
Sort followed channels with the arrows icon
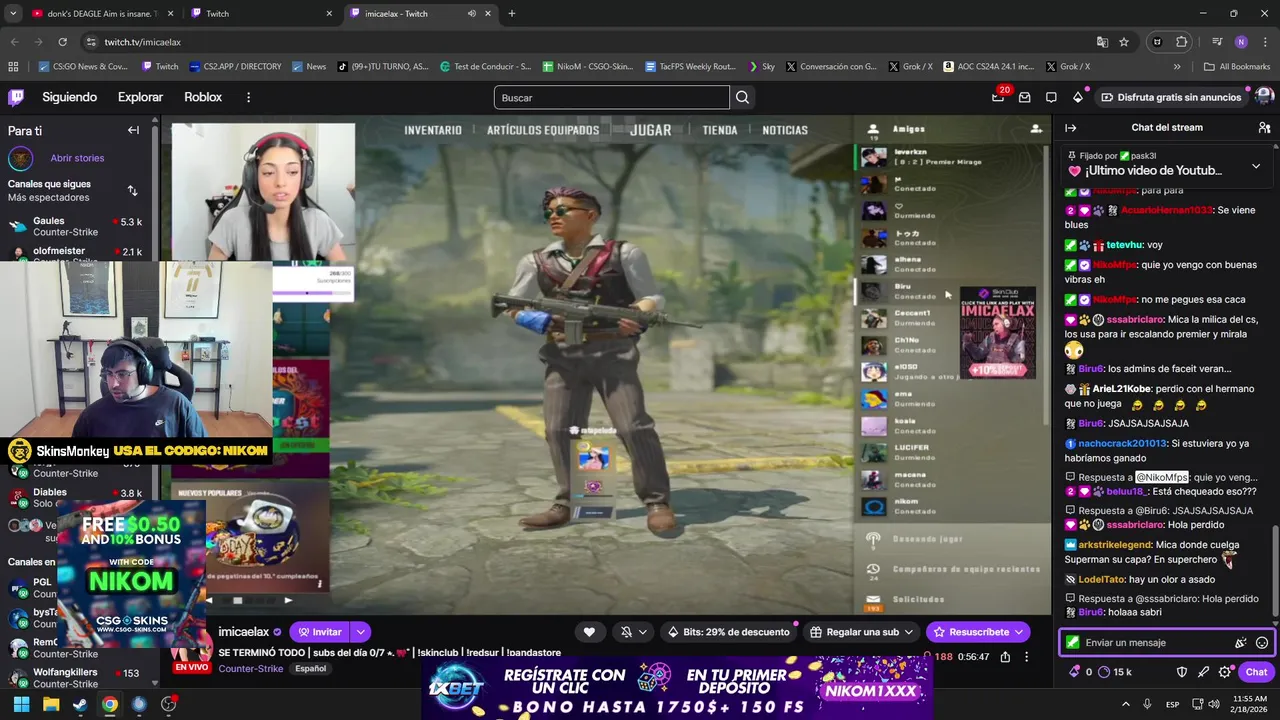(x=132, y=190)
